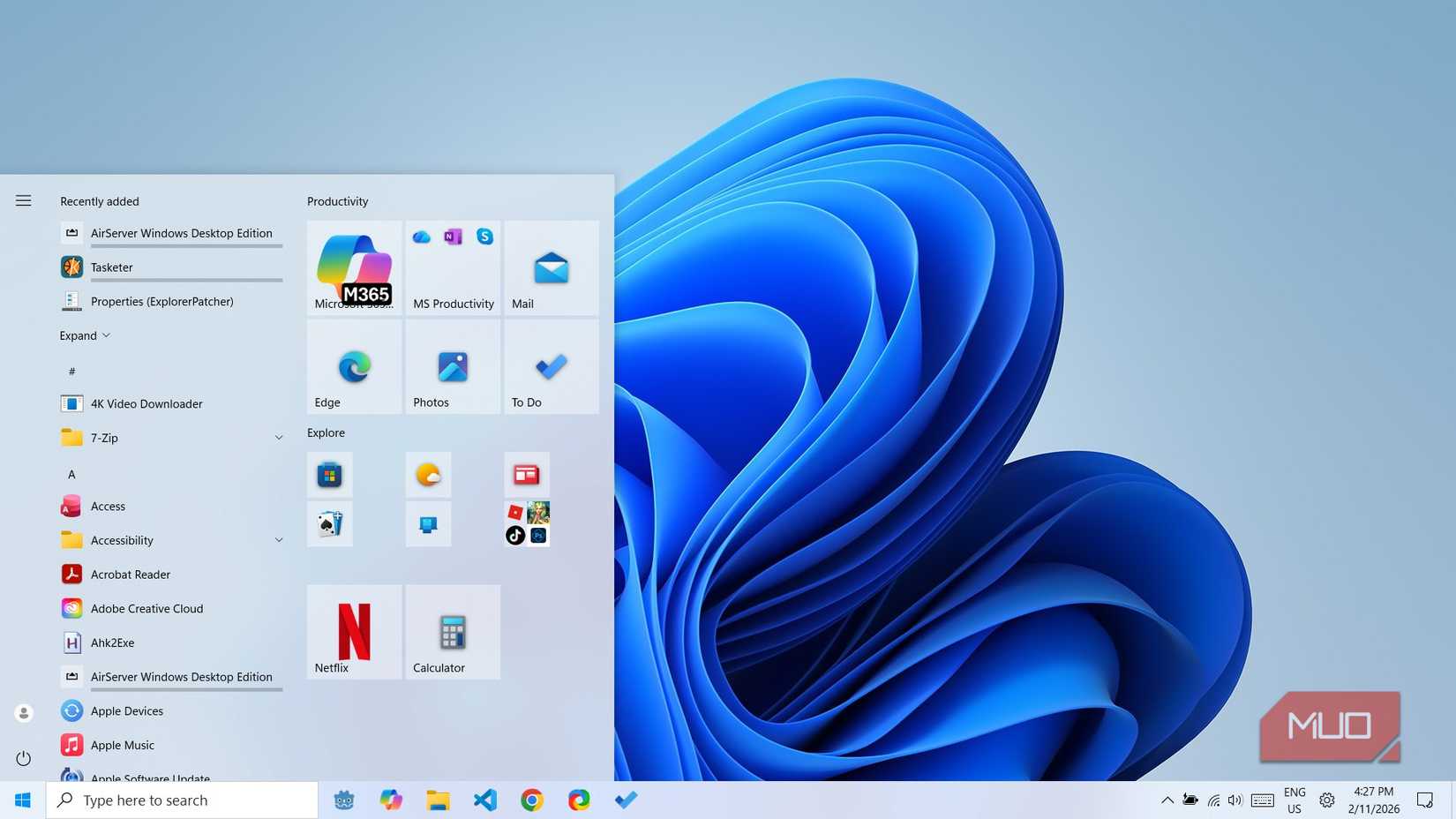Viewport: 1456px width, 819px height.
Task: Expand the Accessibility folder
Action: click(x=279, y=539)
